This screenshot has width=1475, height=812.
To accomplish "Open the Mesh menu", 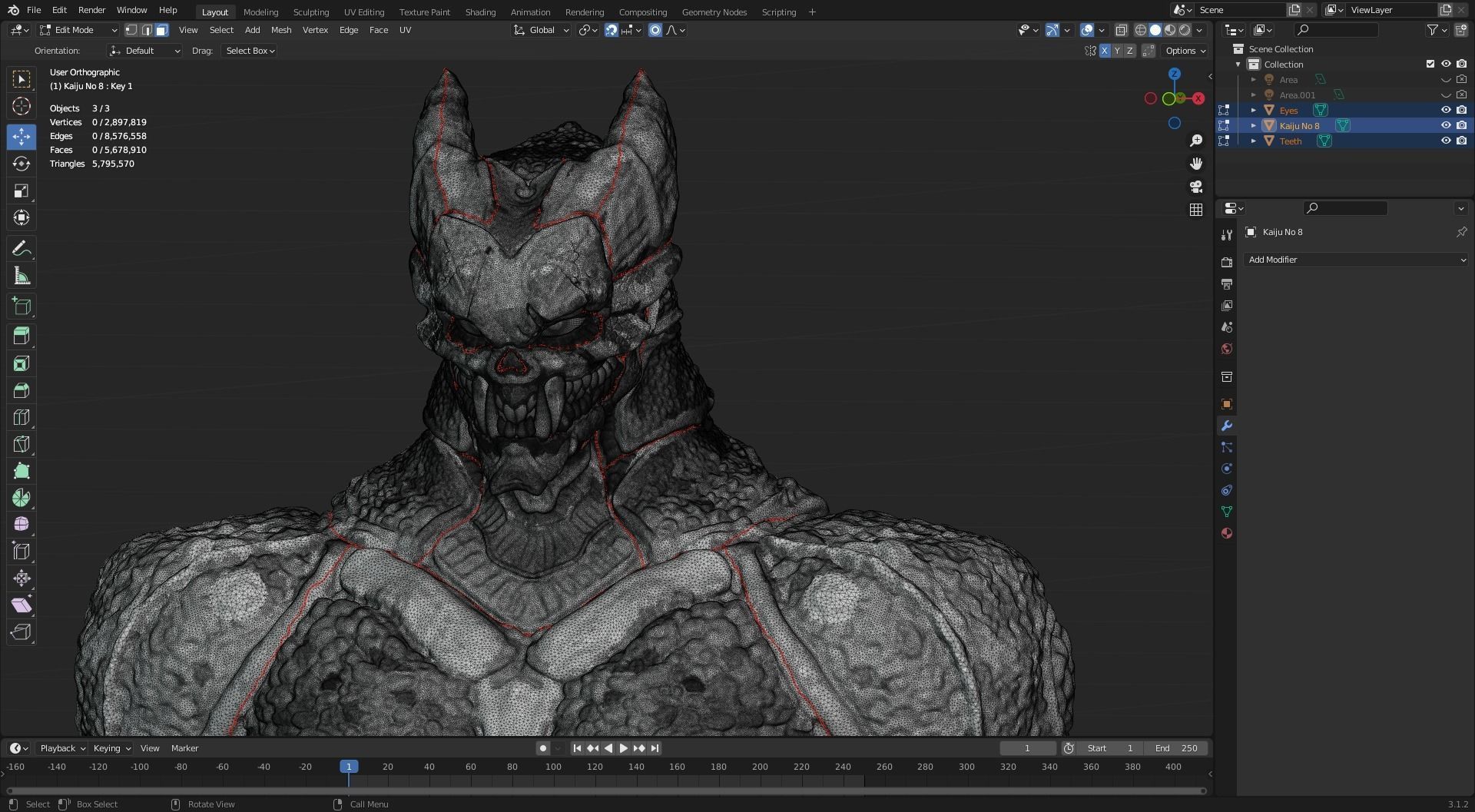I will [x=280, y=30].
